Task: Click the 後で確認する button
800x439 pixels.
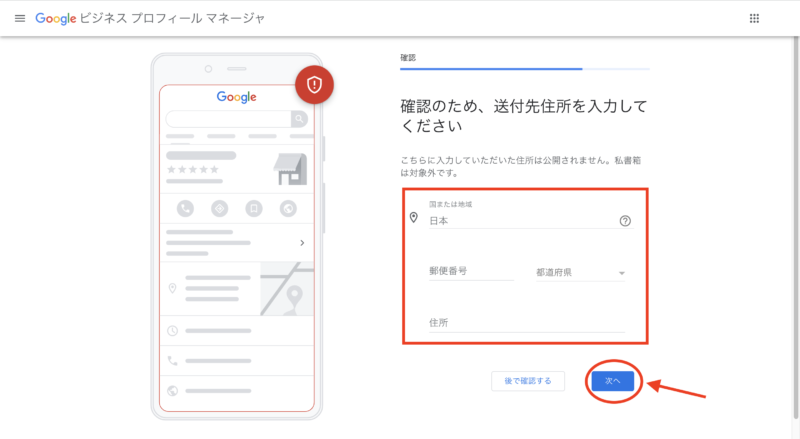Action: 528,381
